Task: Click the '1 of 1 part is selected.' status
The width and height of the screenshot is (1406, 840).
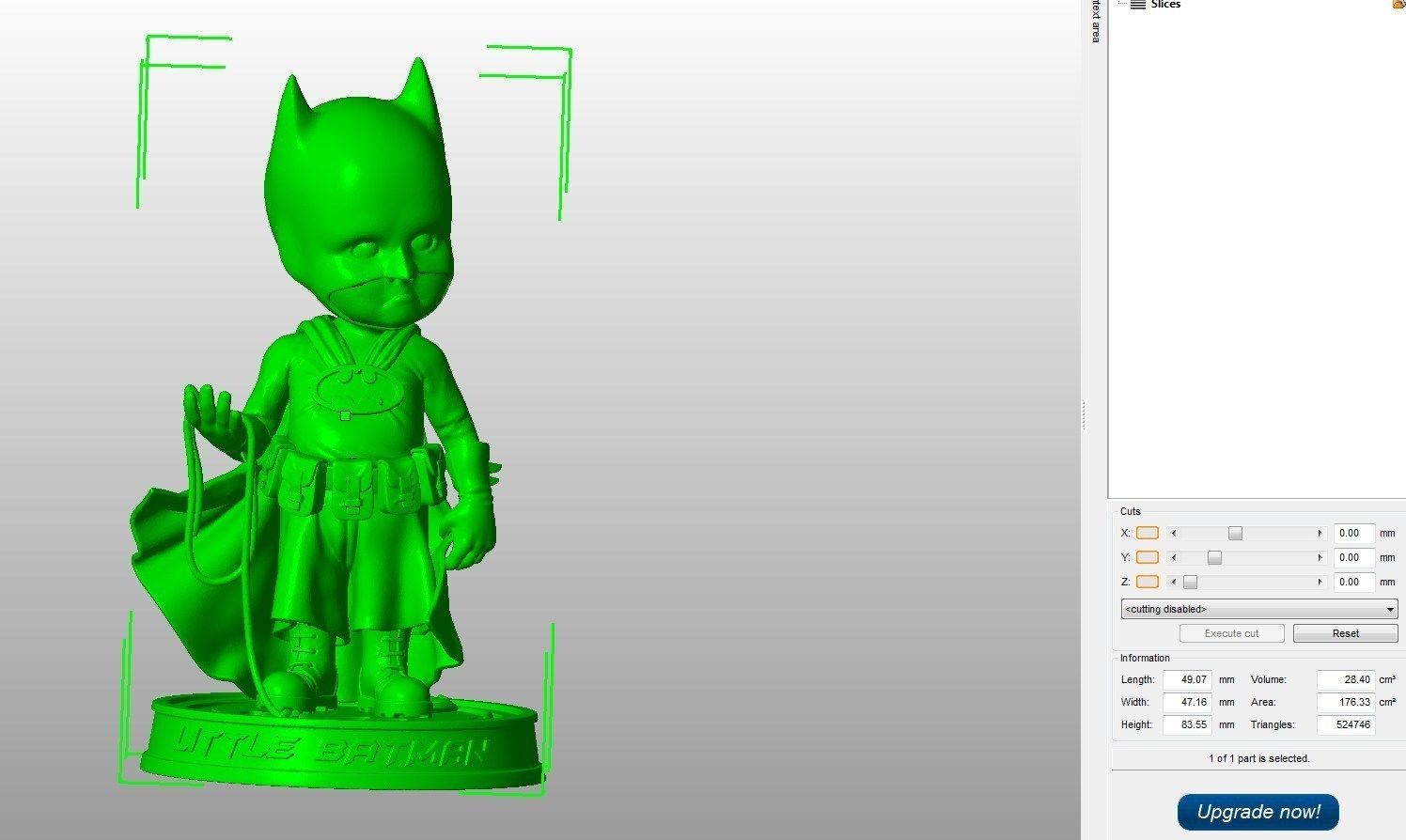Action: point(1258,758)
